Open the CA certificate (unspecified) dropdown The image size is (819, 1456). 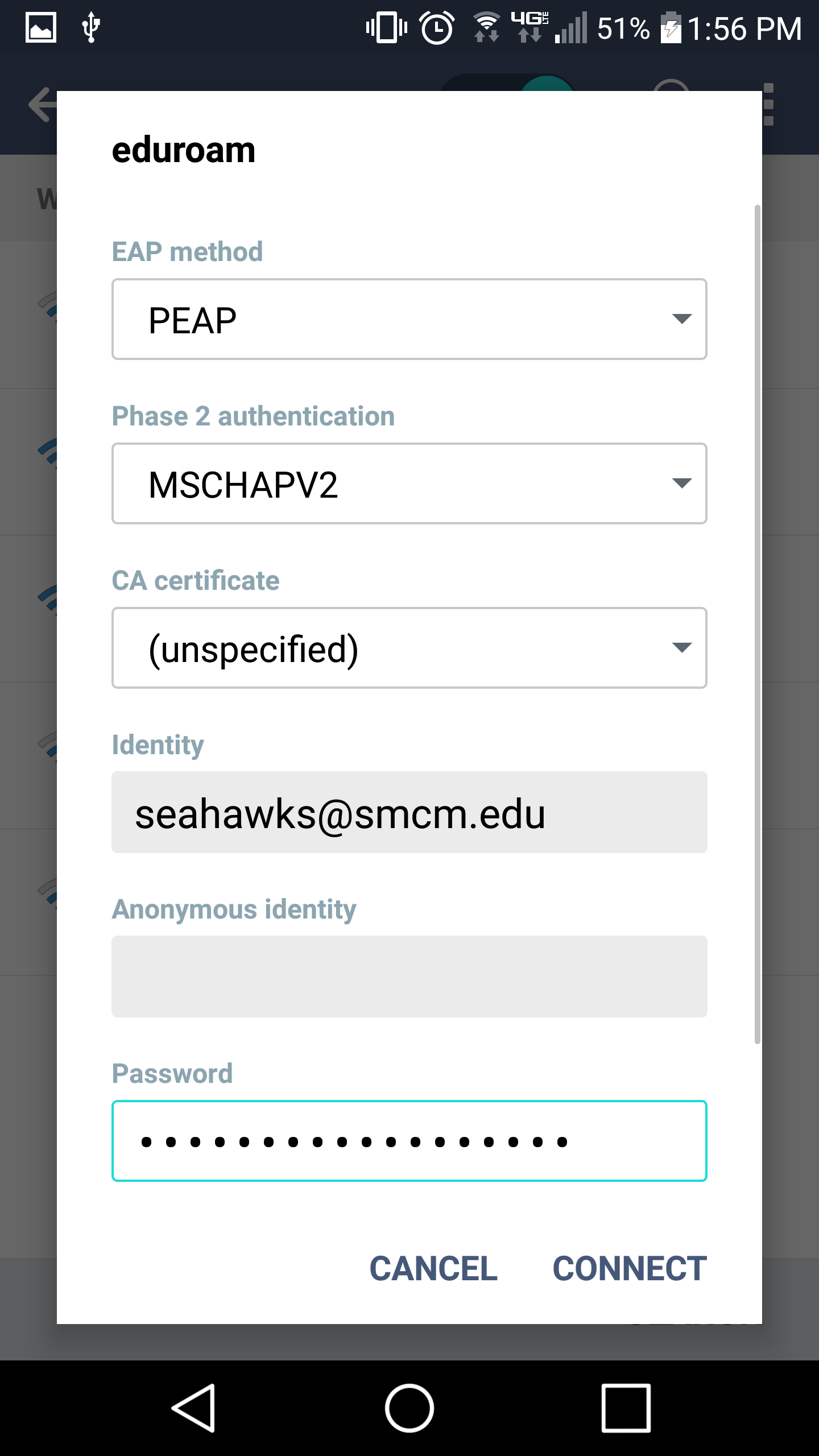click(409, 648)
